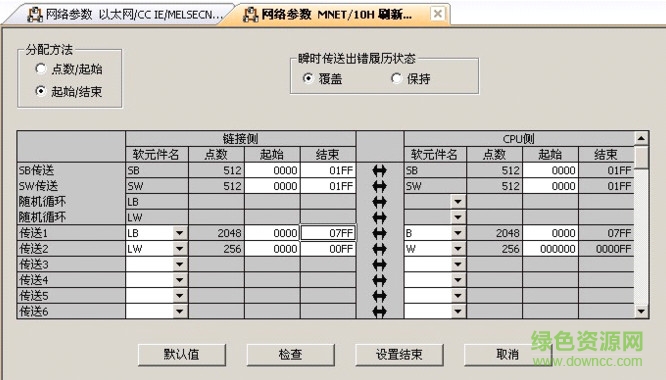The height and width of the screenshot is (380, 666).
Task: Click CPU-side 起始 field of SW row
Action: (x=550, y=186)
